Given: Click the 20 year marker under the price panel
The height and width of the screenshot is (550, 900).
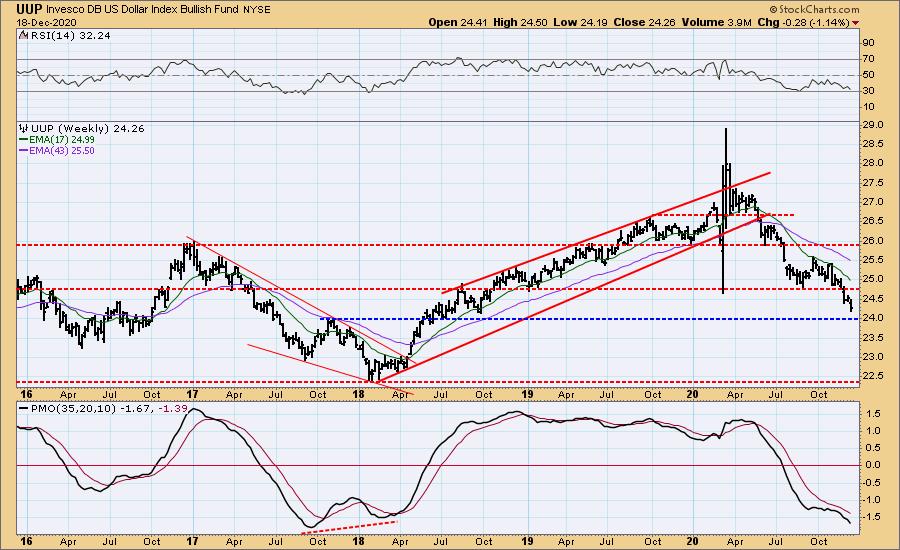Looking at the screenshot, I should 693,394.
